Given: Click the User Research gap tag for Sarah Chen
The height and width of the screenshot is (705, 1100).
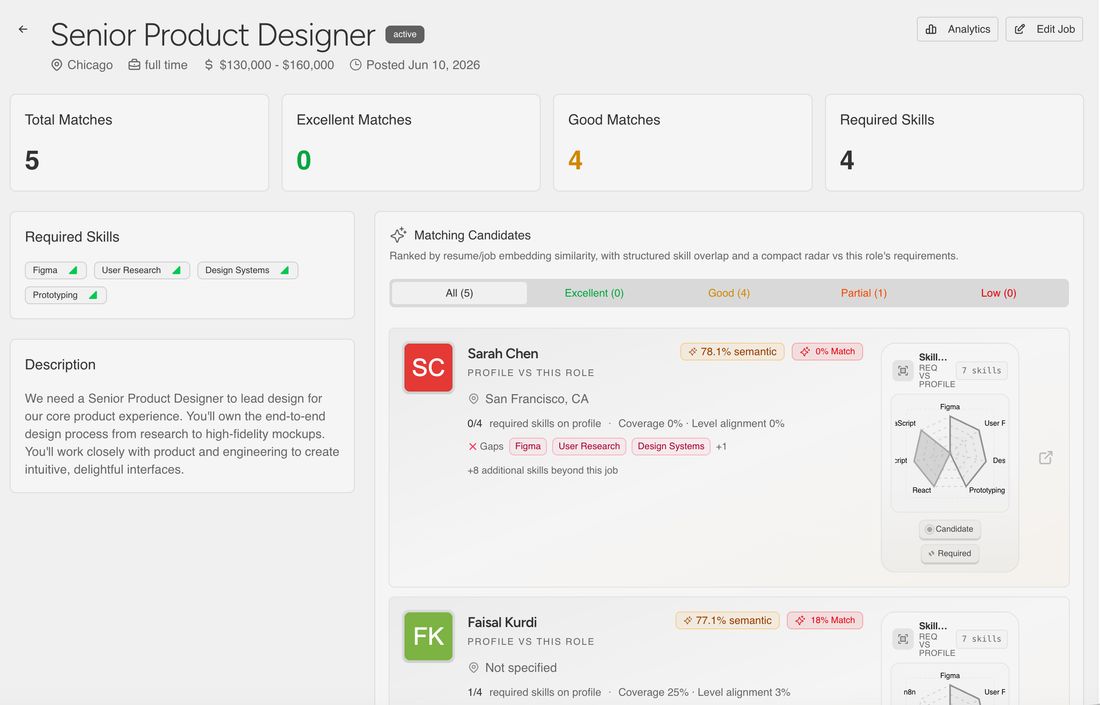Looking at the screenshot, I should (x=589, y=447).
